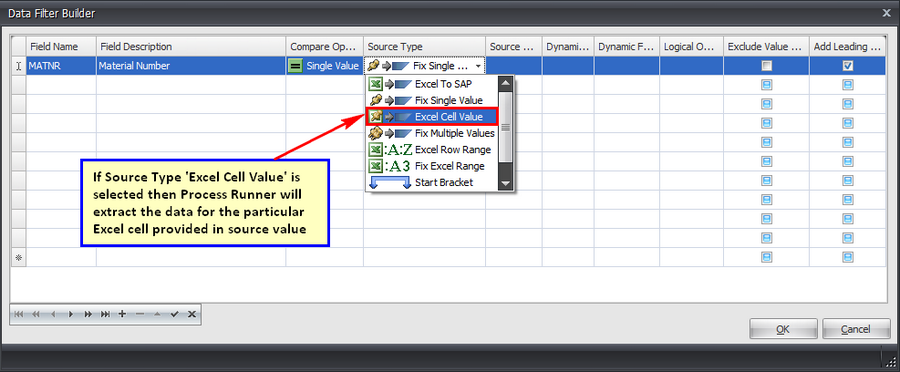Add a new filter row with plus
Screen dimensions: 900x372
point(122,314)
